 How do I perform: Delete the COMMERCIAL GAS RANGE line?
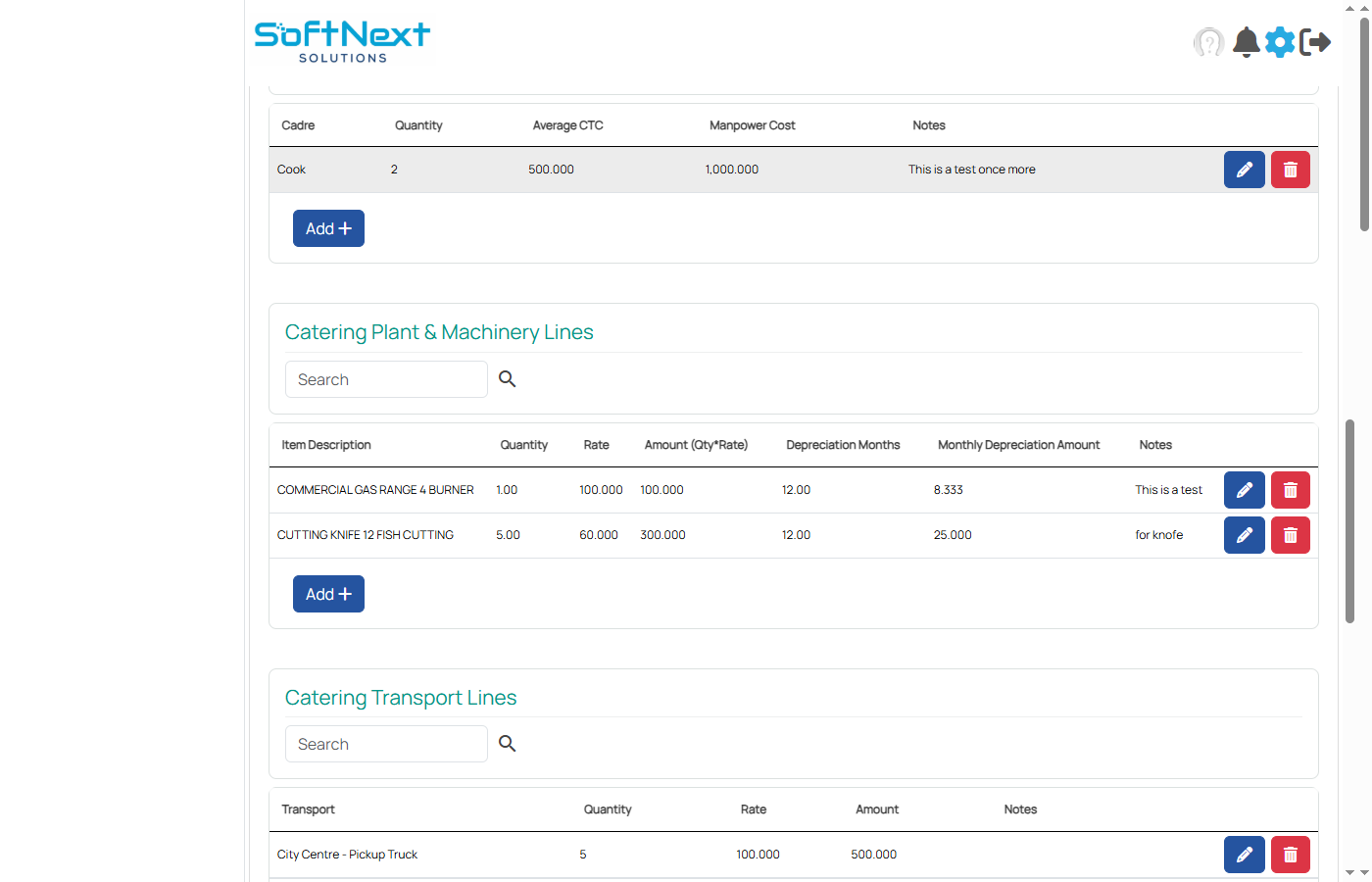[1290, 489]
